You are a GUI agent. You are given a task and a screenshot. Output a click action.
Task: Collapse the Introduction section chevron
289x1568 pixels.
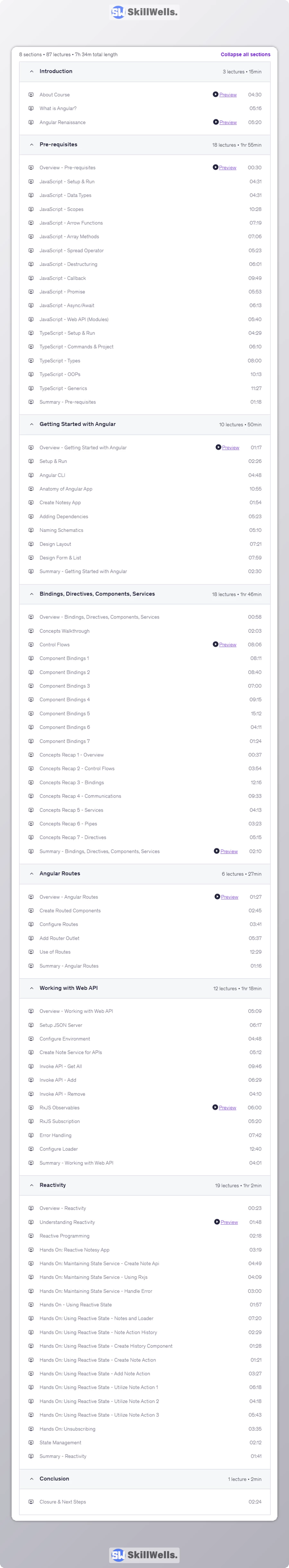(32, 72)
